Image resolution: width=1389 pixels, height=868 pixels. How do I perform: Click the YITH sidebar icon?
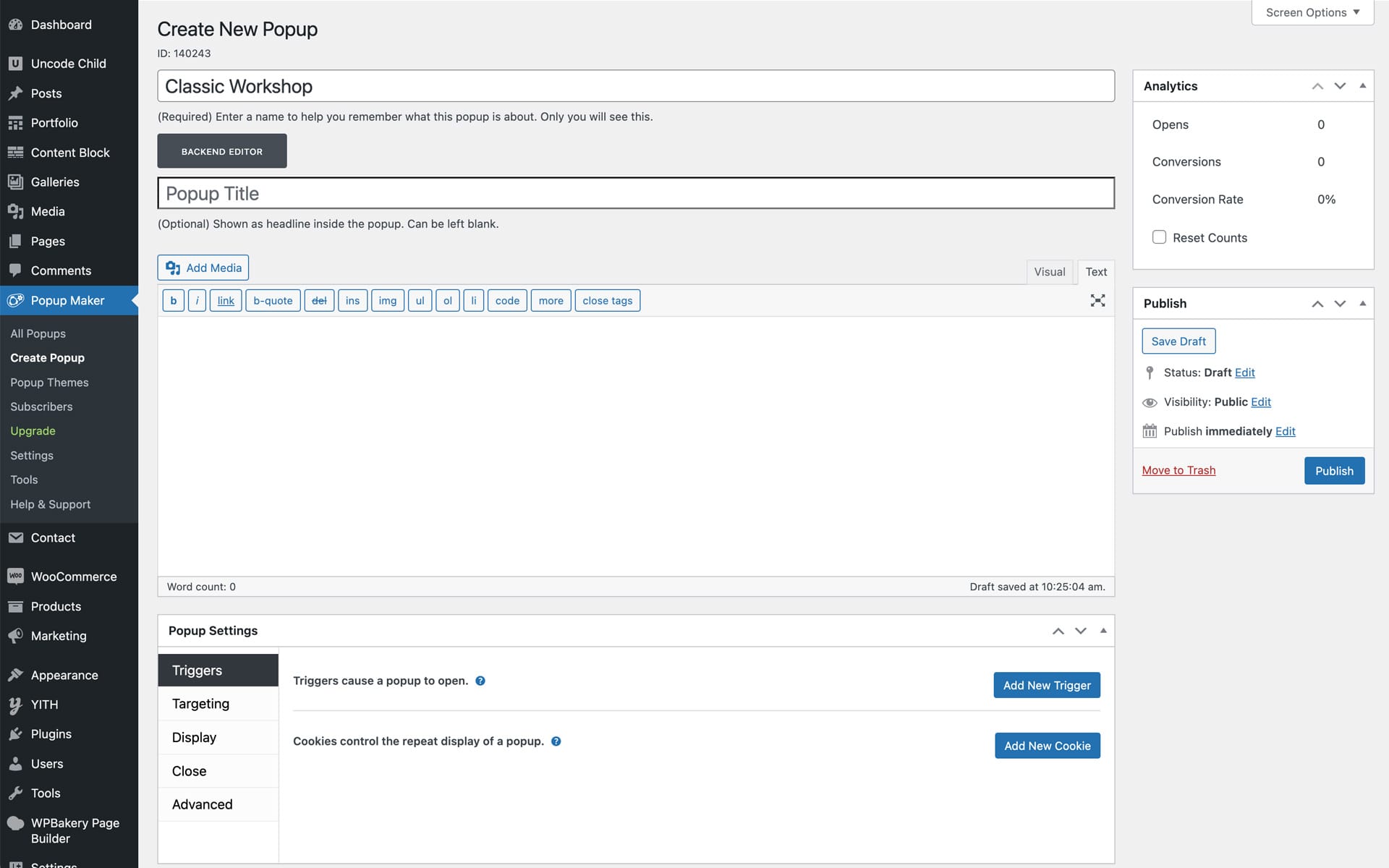15,705
